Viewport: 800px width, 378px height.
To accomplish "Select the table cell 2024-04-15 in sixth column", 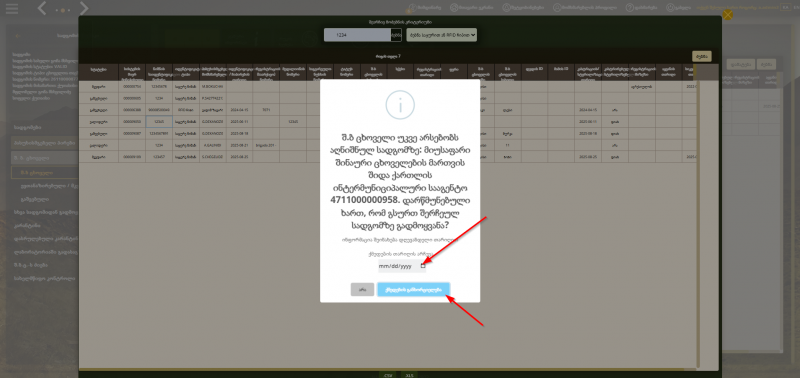I will [x=239, y=110].
